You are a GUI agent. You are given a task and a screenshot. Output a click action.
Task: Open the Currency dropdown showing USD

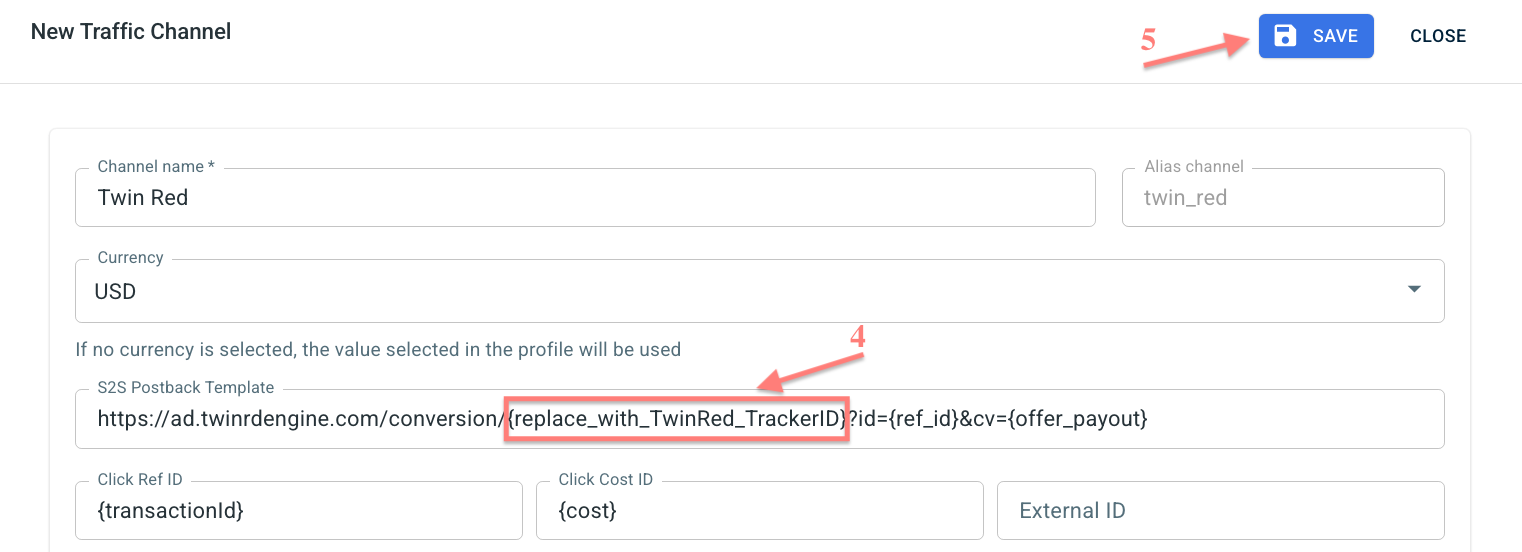(759, 291)
